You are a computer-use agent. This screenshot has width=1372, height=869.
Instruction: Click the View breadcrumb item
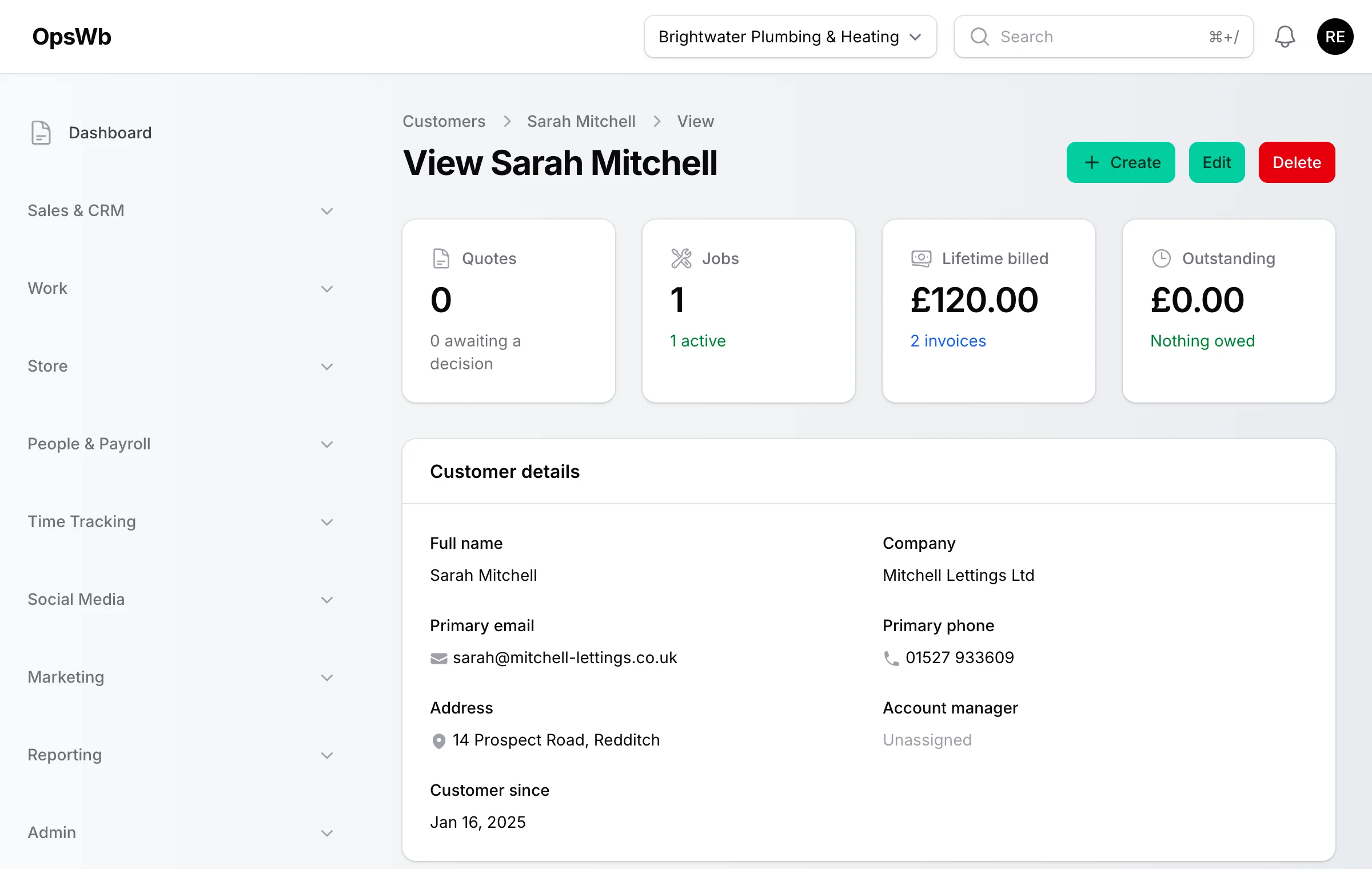click(695, 121)
